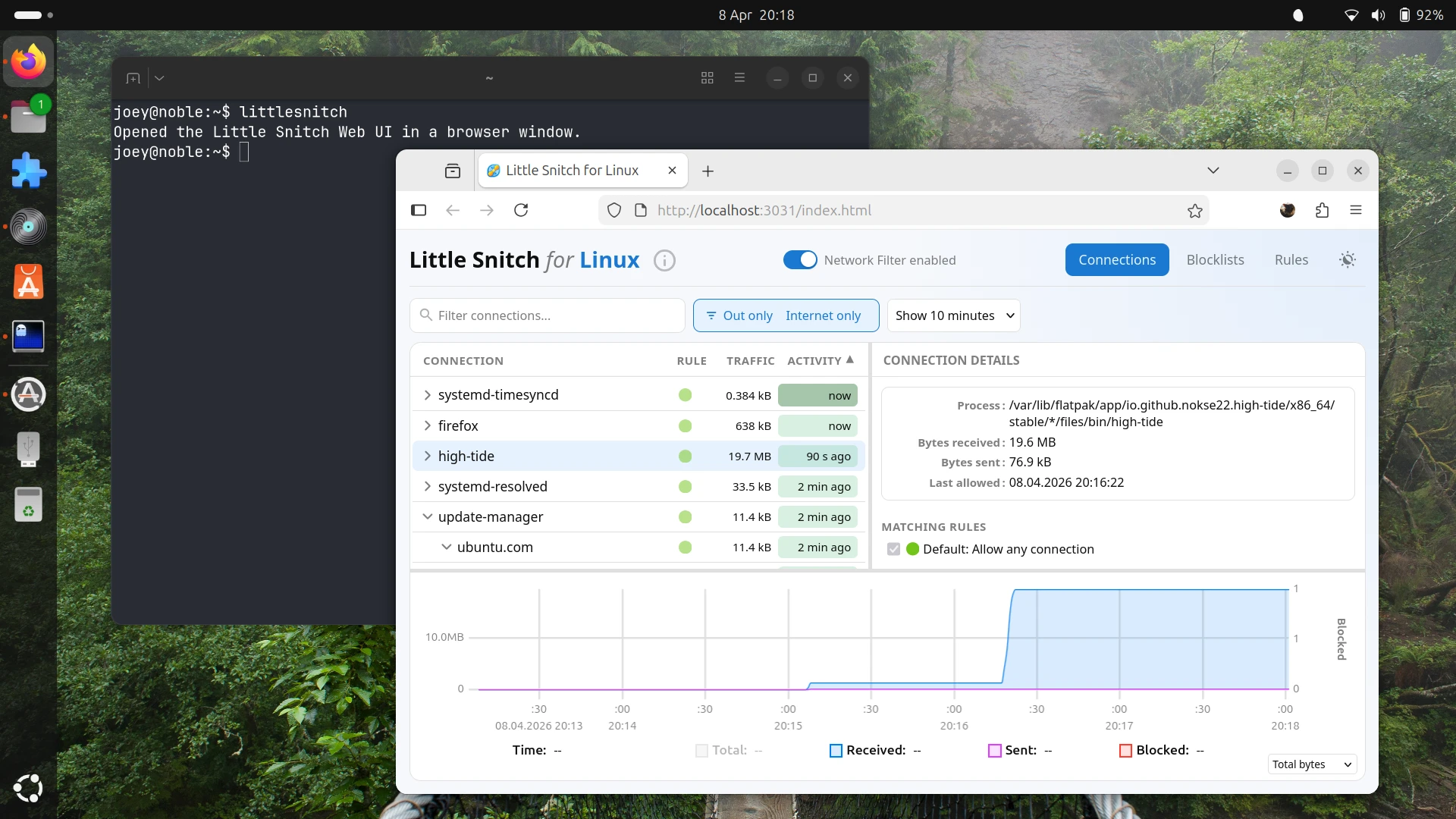Reload the Little Snitch page

pos(521,210)
